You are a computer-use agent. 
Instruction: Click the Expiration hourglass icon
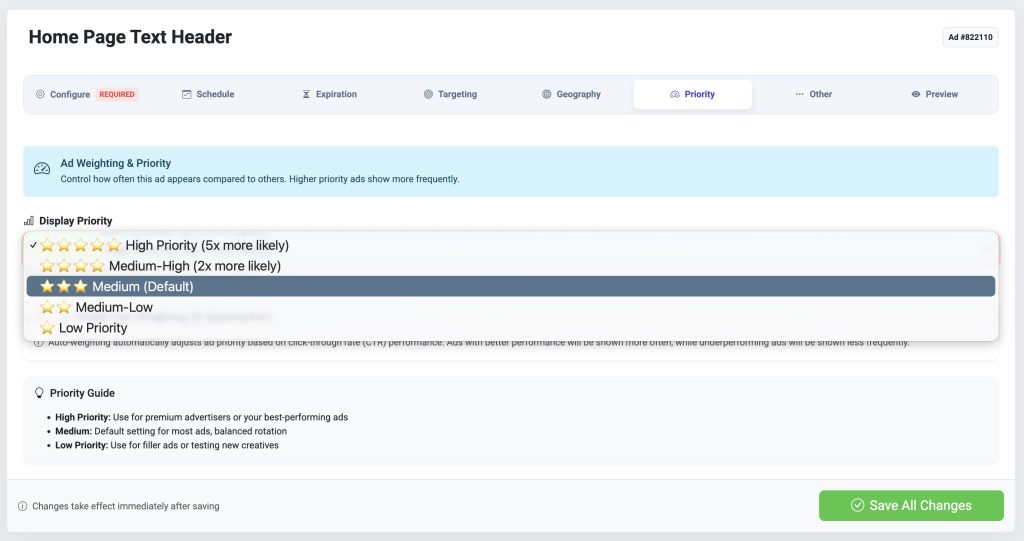tap(306, 94)
